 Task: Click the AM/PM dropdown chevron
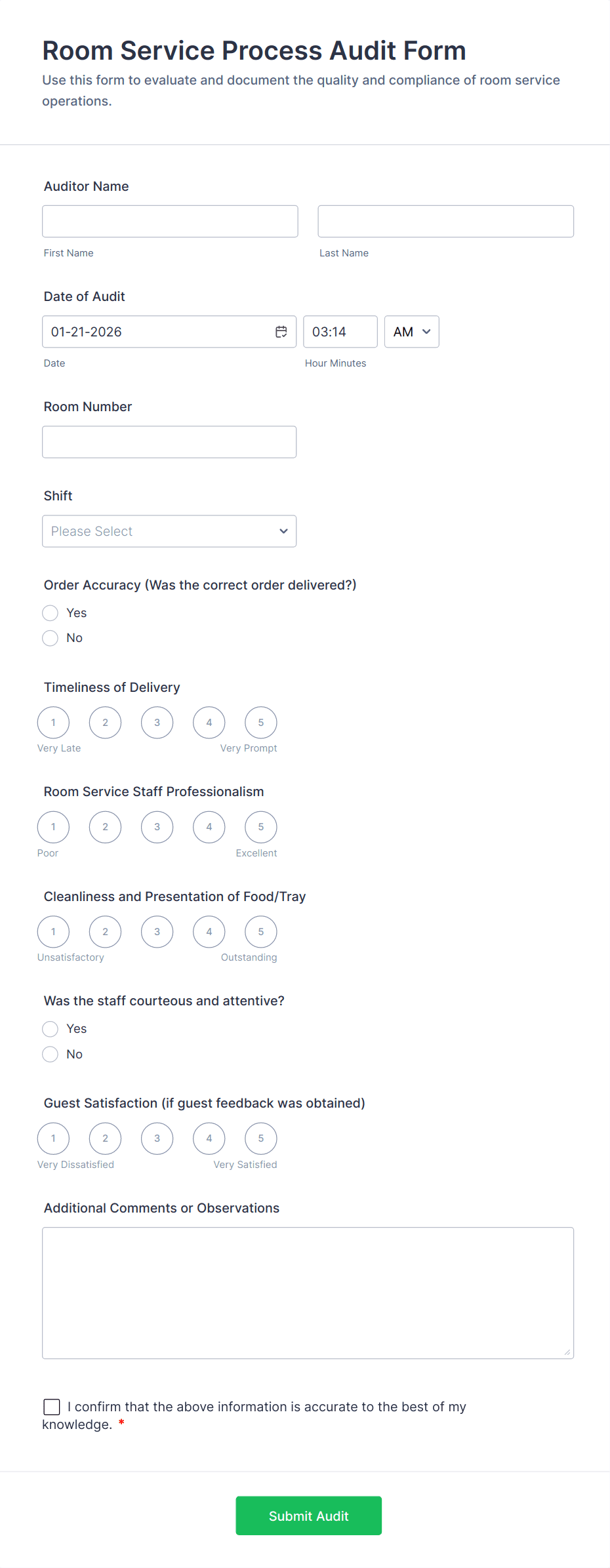(x=425, y=332)
